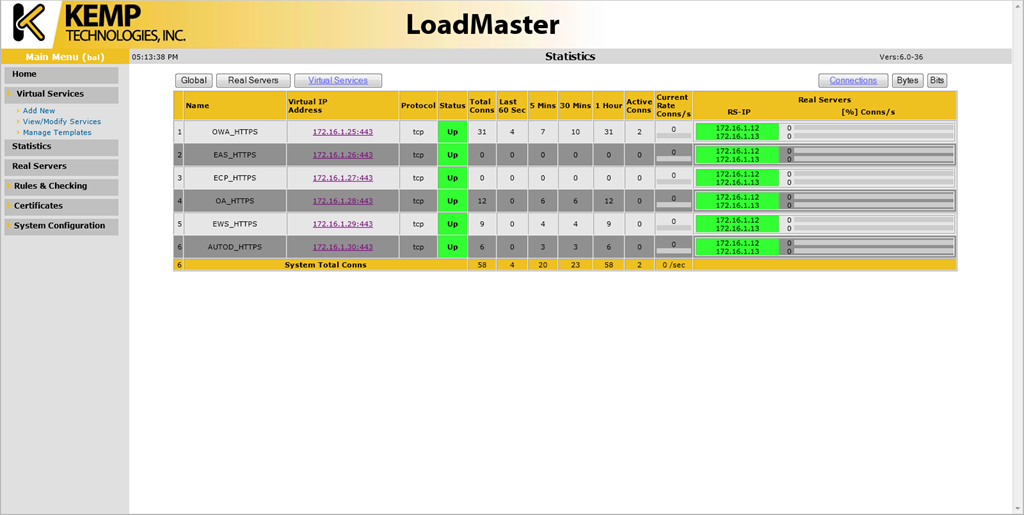Click the Protocol column header
Screen dimensions: 1024x515
[x=418, y=106]
